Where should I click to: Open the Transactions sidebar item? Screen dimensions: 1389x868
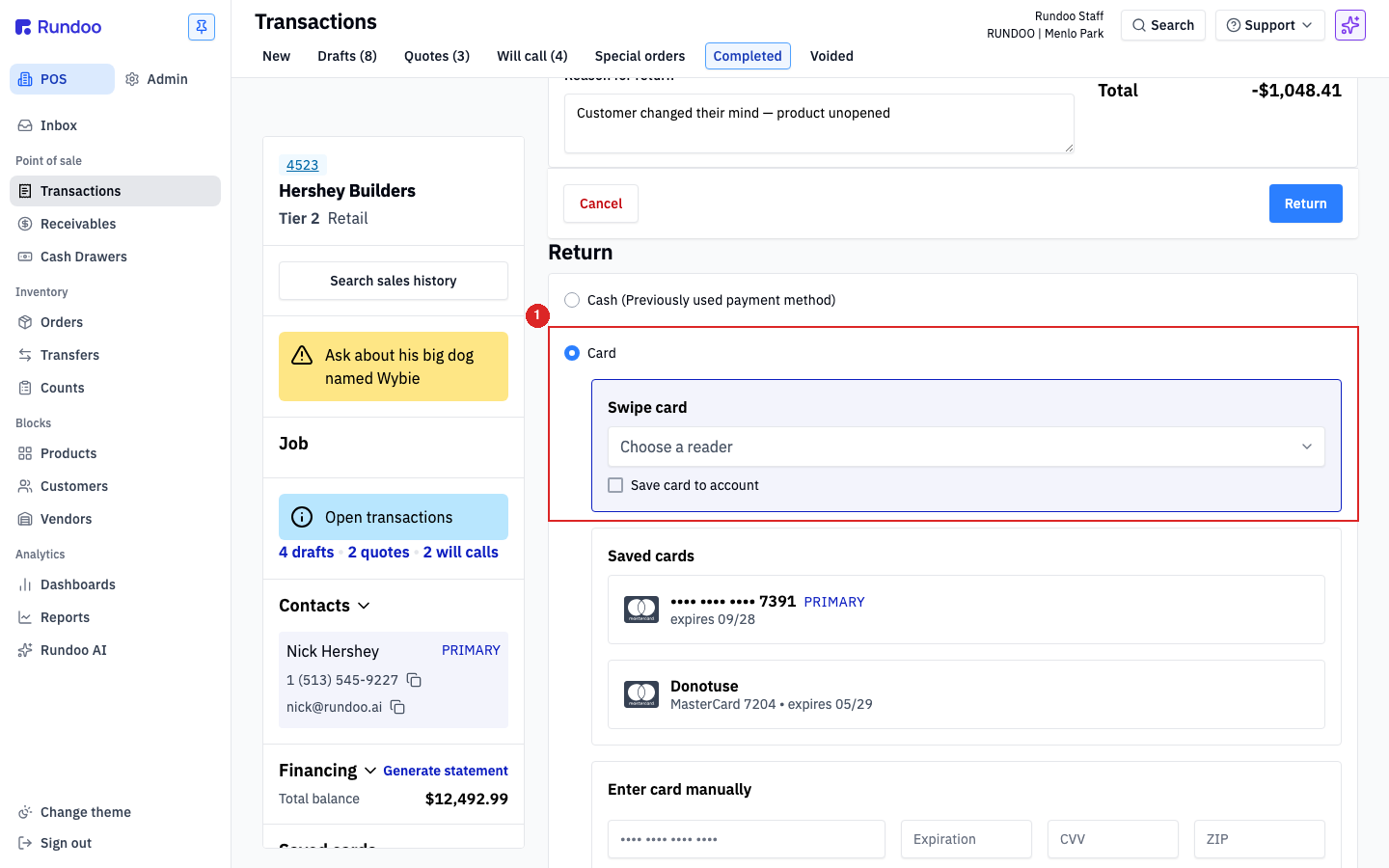[115, 191]
